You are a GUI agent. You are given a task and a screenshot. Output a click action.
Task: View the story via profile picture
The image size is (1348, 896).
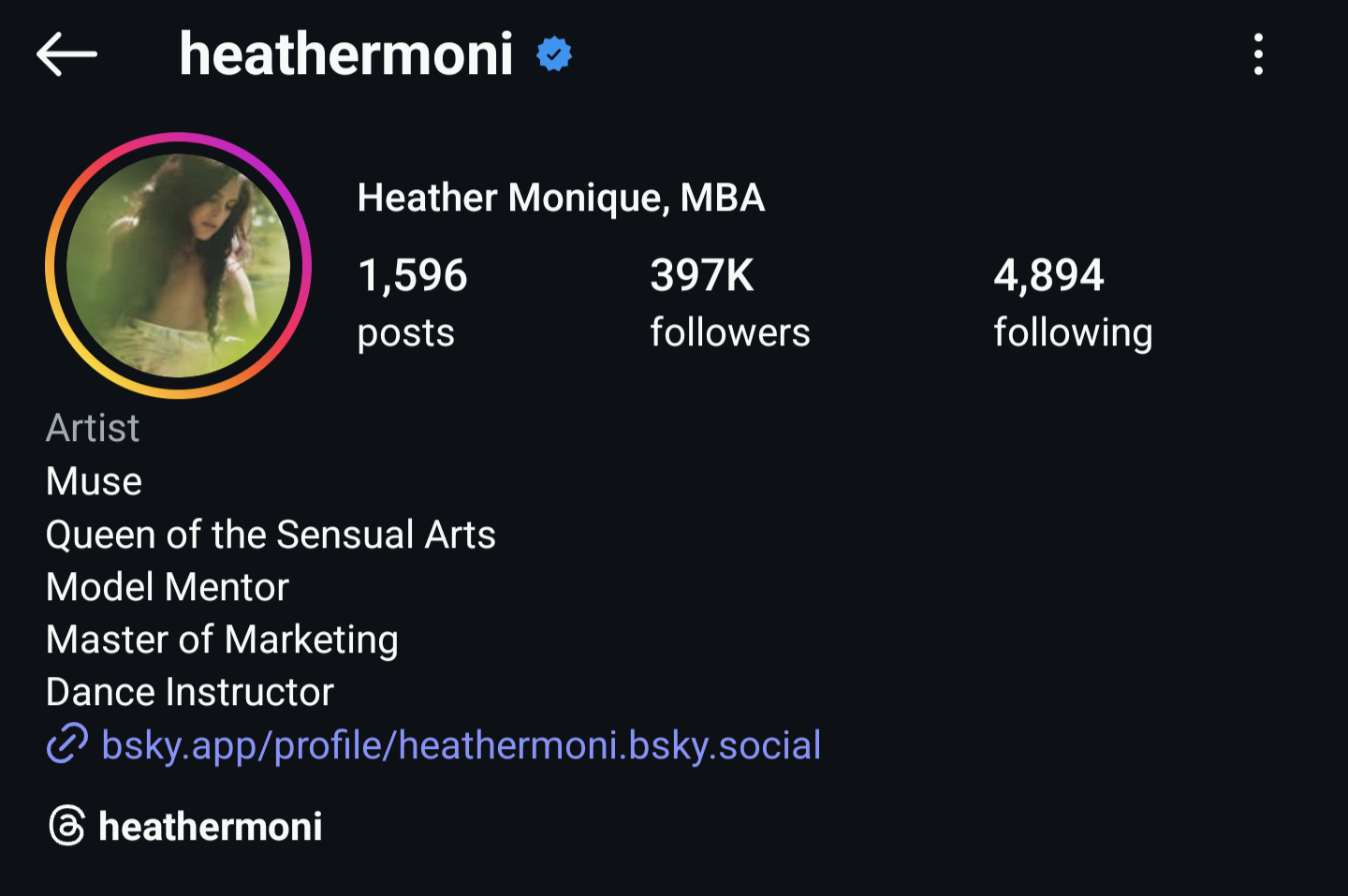(178, 266)
